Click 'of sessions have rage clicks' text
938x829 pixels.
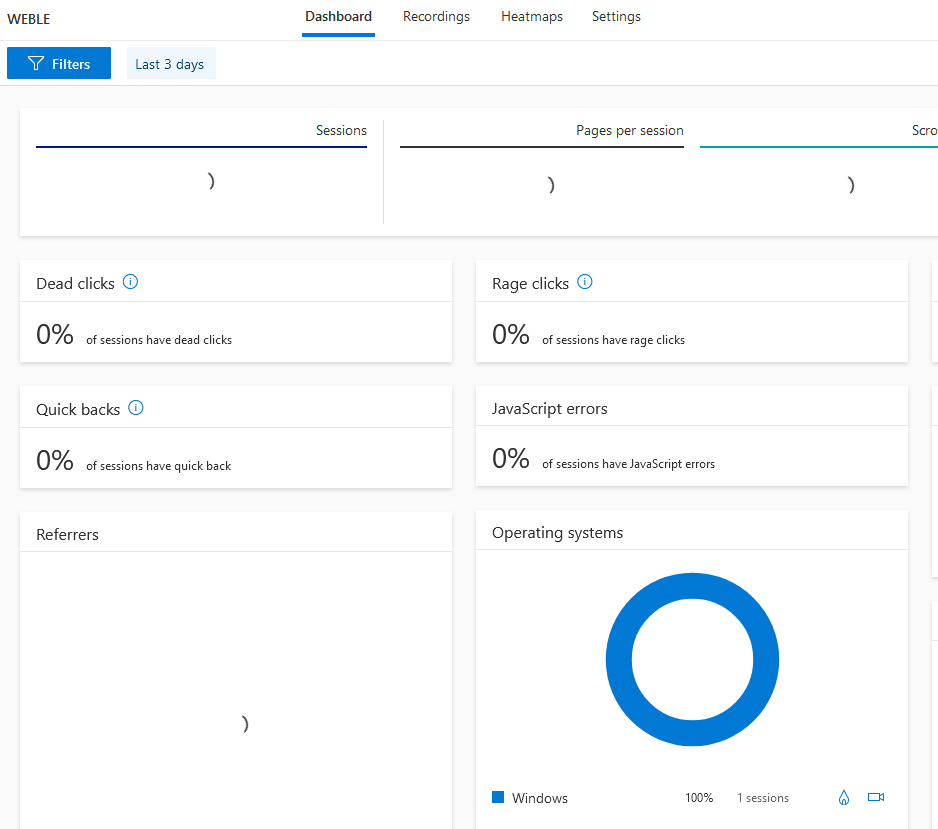[x=613, y=340]
